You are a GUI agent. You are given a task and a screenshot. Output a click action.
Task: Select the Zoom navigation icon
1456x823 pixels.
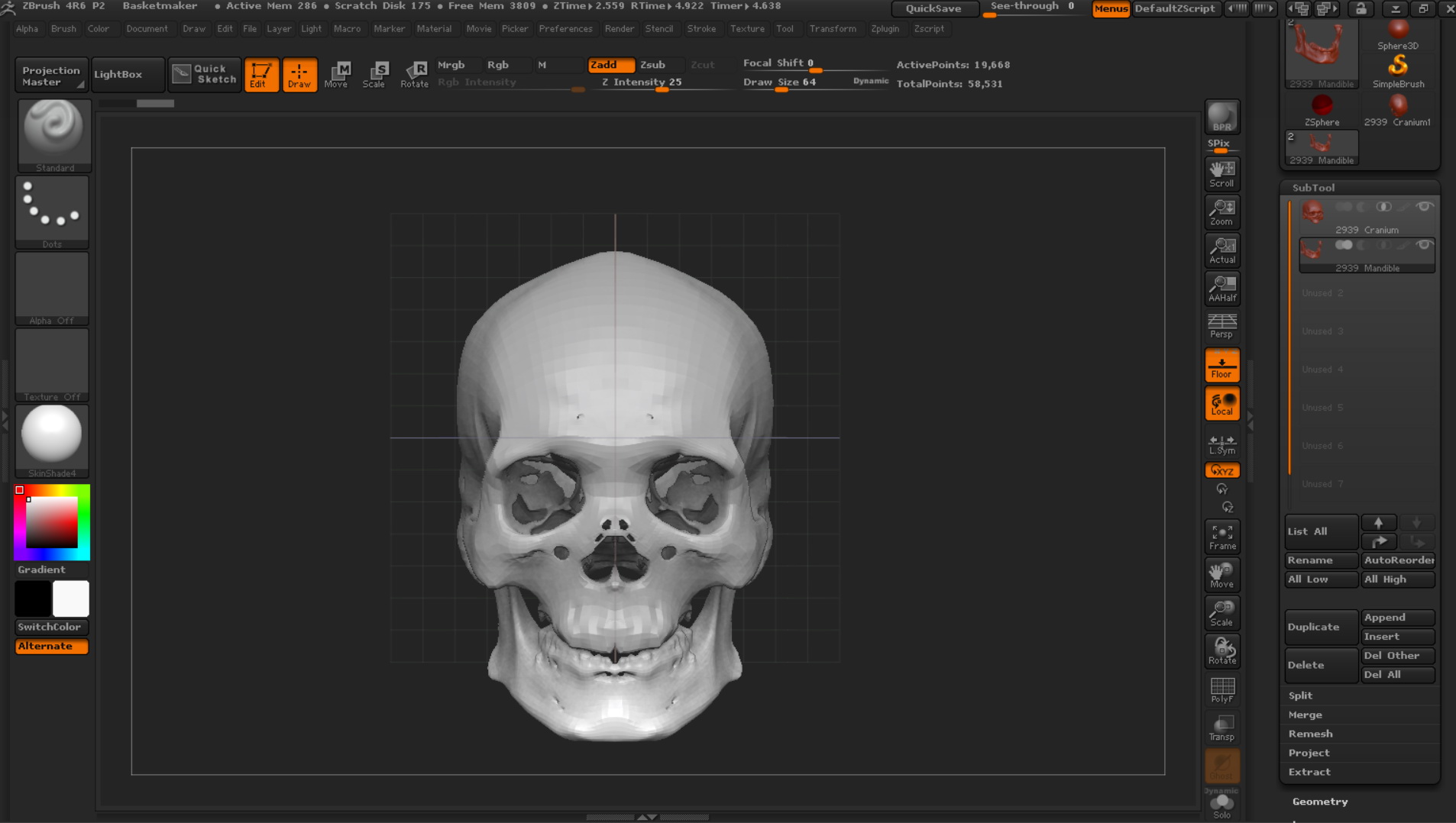coord(1221,211)
